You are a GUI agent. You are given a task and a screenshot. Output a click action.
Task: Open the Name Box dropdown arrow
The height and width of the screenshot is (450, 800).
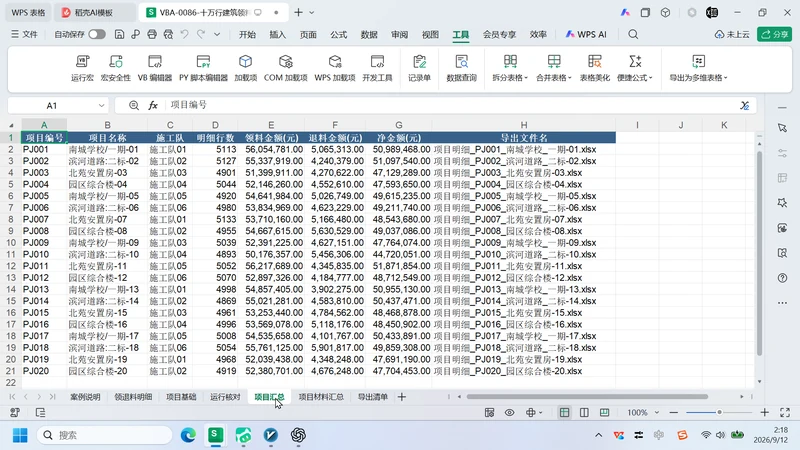[102, 106]
